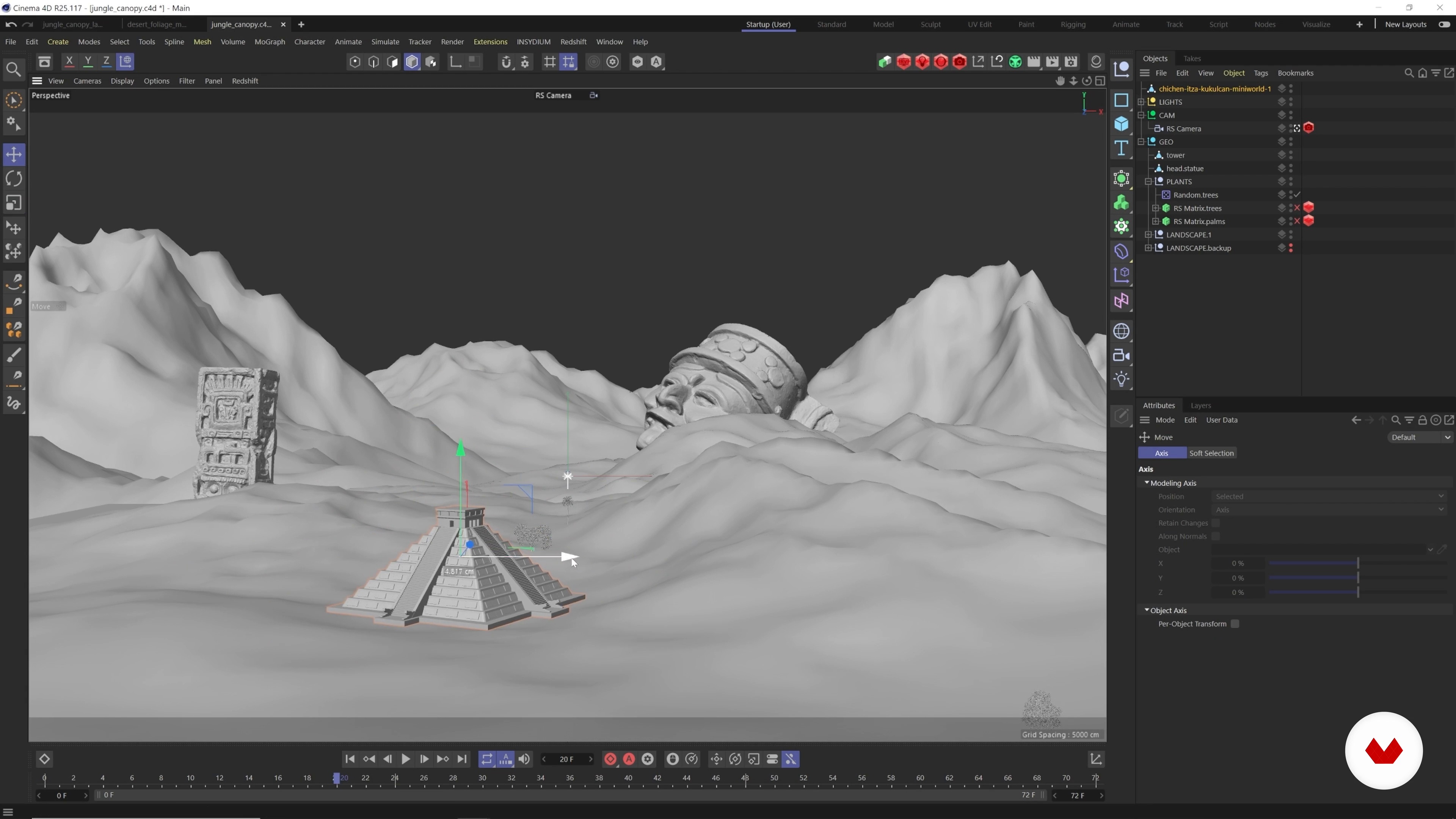Enable the Per-Object Transform checkbox
The height and width of the screenshot is (819, 1456).
point(1235,624)
